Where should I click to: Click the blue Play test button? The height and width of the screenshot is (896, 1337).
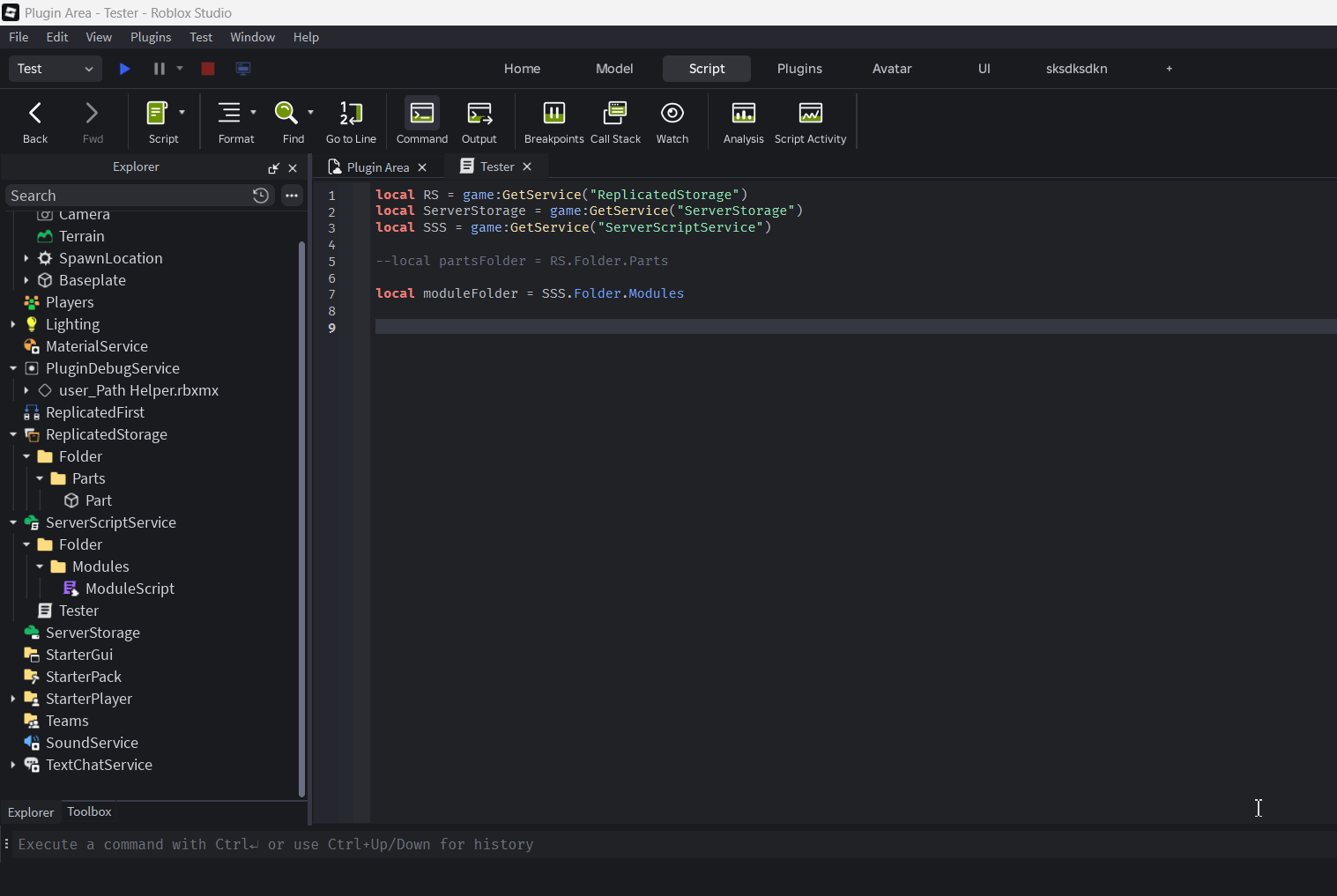[125, 69]
